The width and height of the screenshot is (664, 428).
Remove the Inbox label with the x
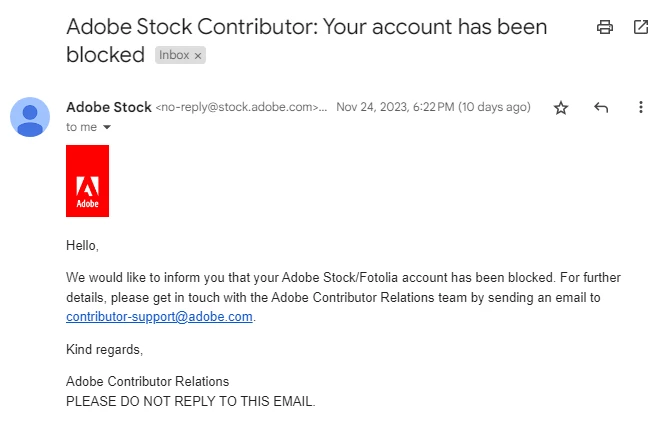click(198, 56)
